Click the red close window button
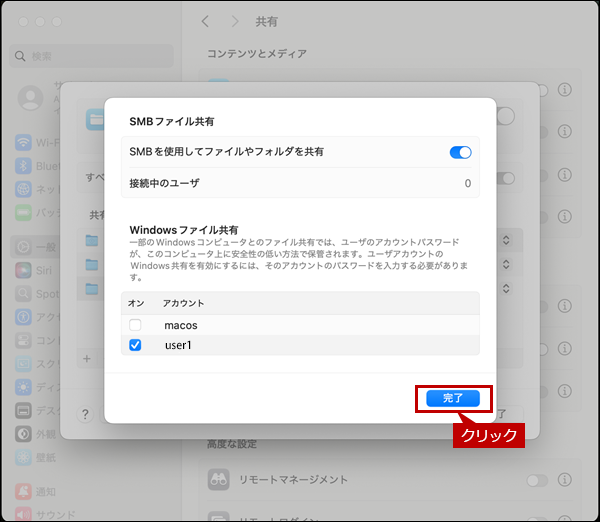600x522 pixels. click(23, 22)
